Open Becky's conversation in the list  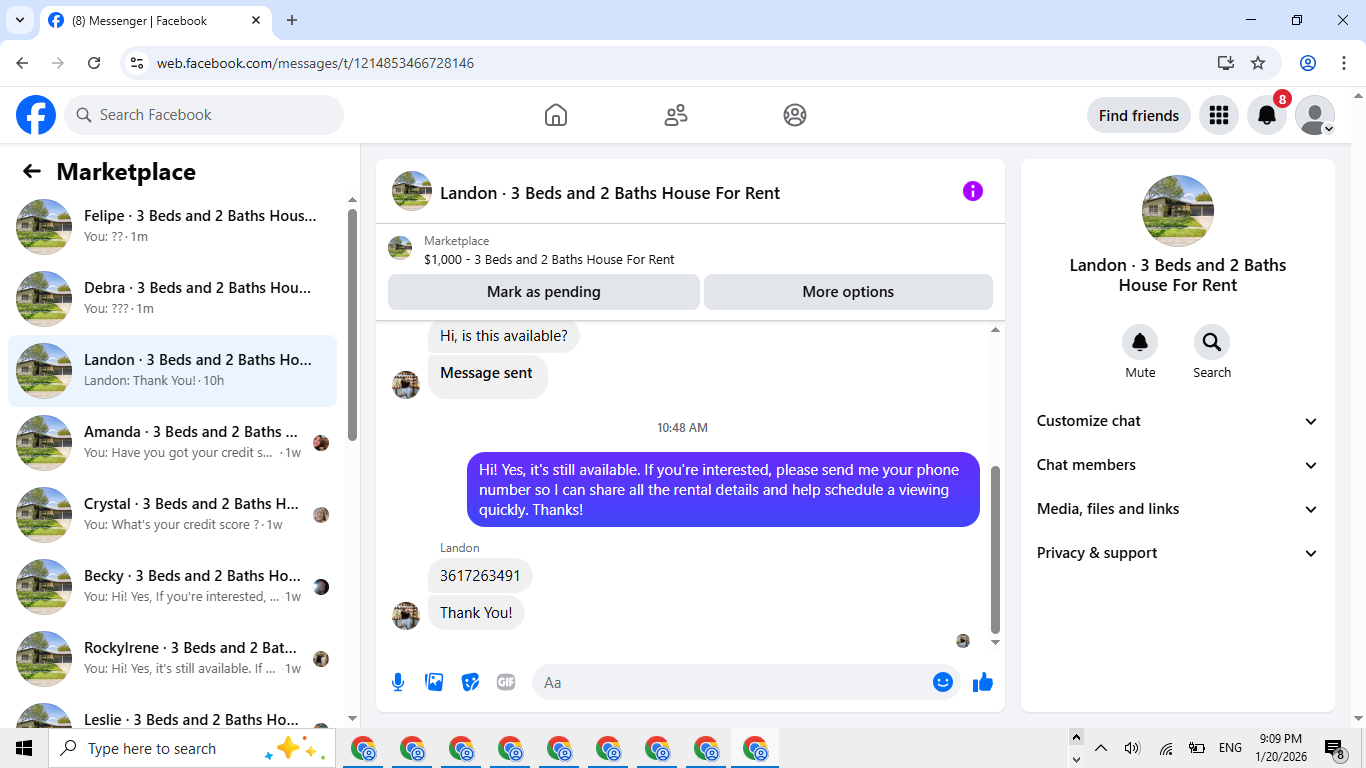click(x=173, y=586)
